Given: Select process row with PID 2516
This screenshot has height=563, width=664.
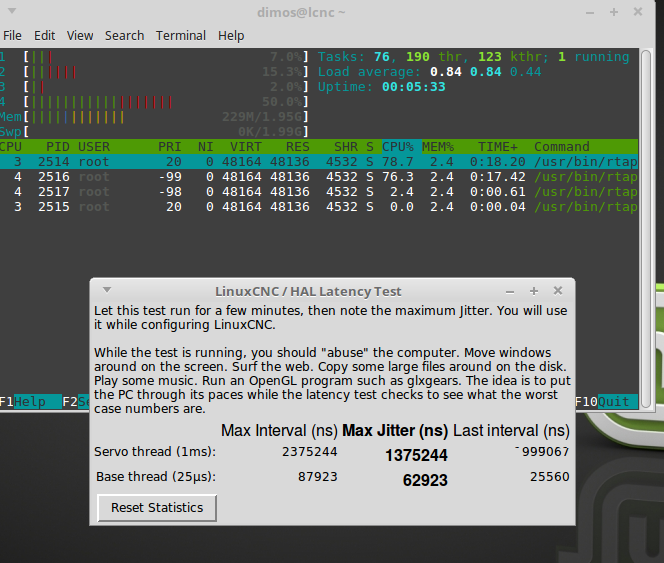Looking at the screenshot, I should (x=319, y=177).
